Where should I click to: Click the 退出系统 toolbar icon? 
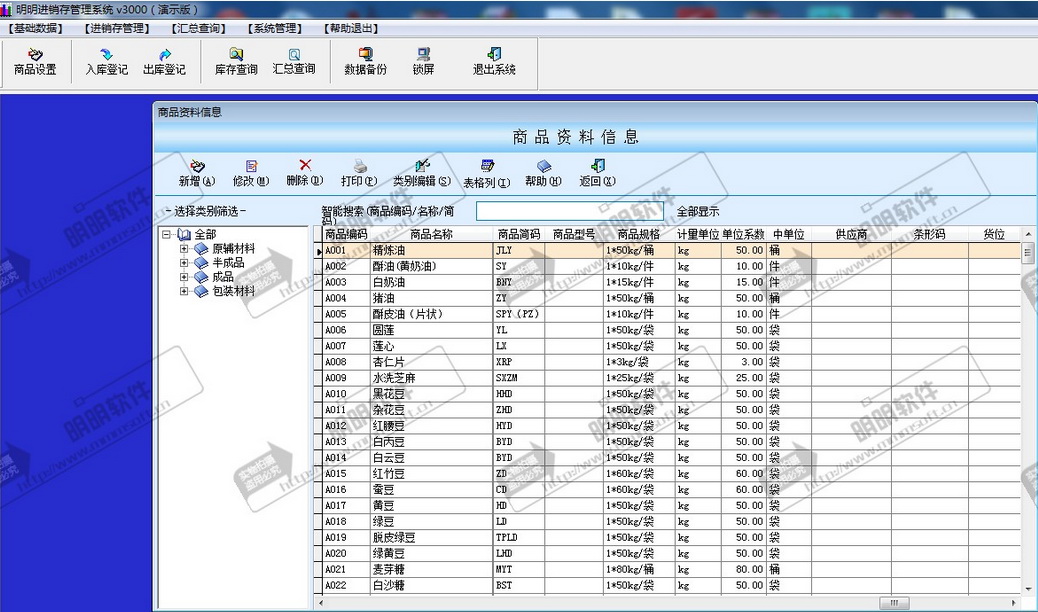point(494,61)
